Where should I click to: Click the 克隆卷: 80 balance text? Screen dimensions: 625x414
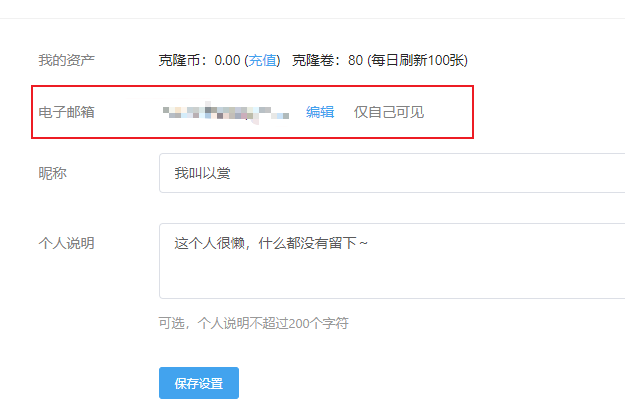327,60
